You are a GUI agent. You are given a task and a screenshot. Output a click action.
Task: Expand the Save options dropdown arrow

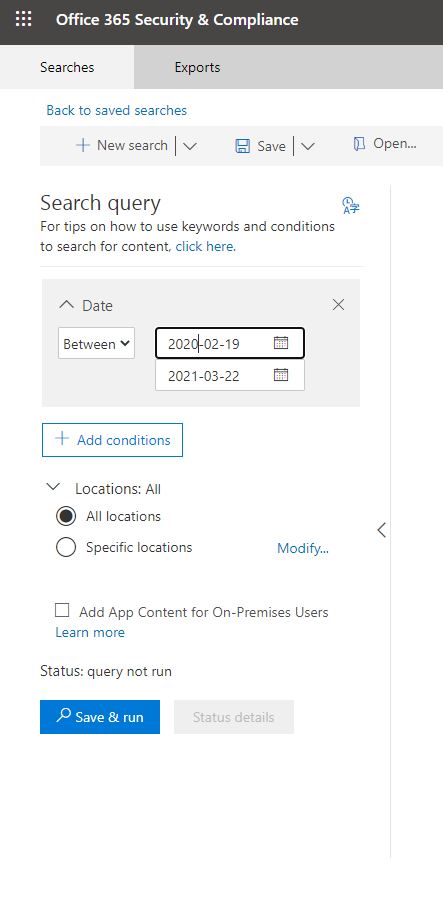click(308, 146)
